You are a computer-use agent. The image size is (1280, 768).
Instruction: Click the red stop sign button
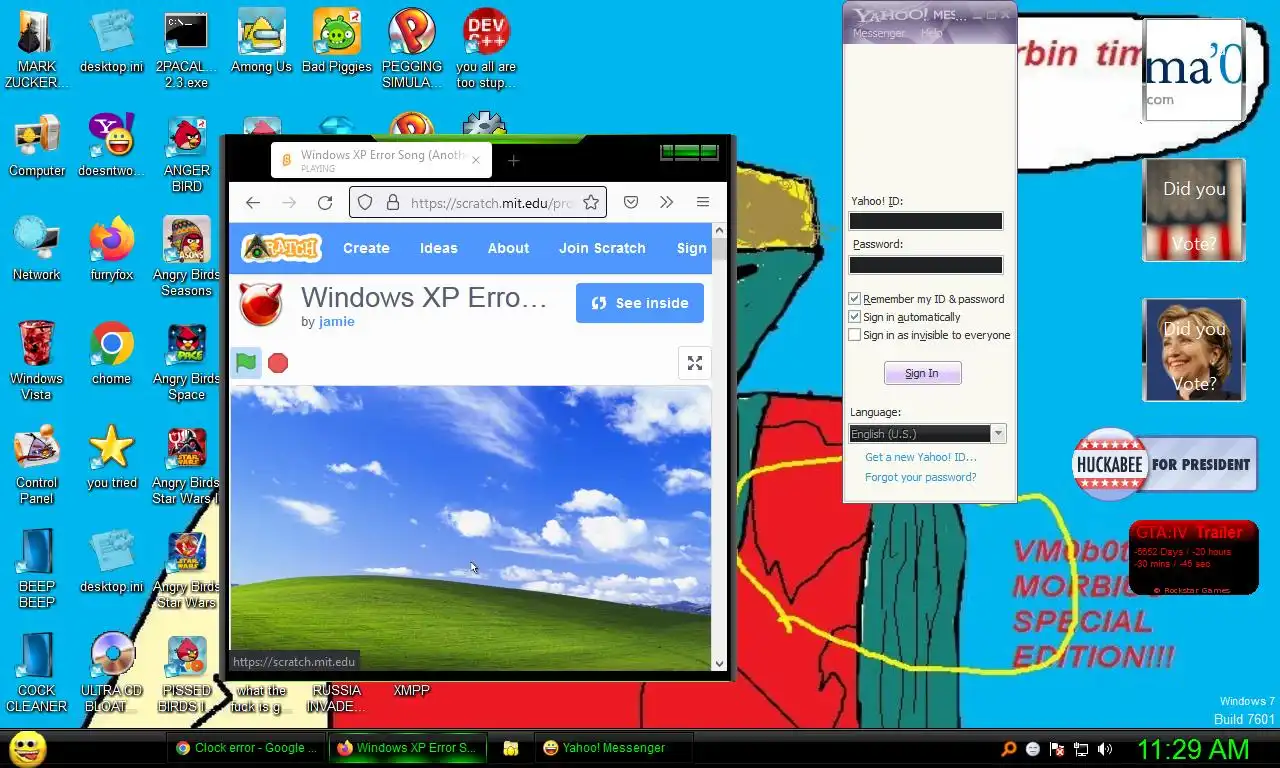click(278, 363)
